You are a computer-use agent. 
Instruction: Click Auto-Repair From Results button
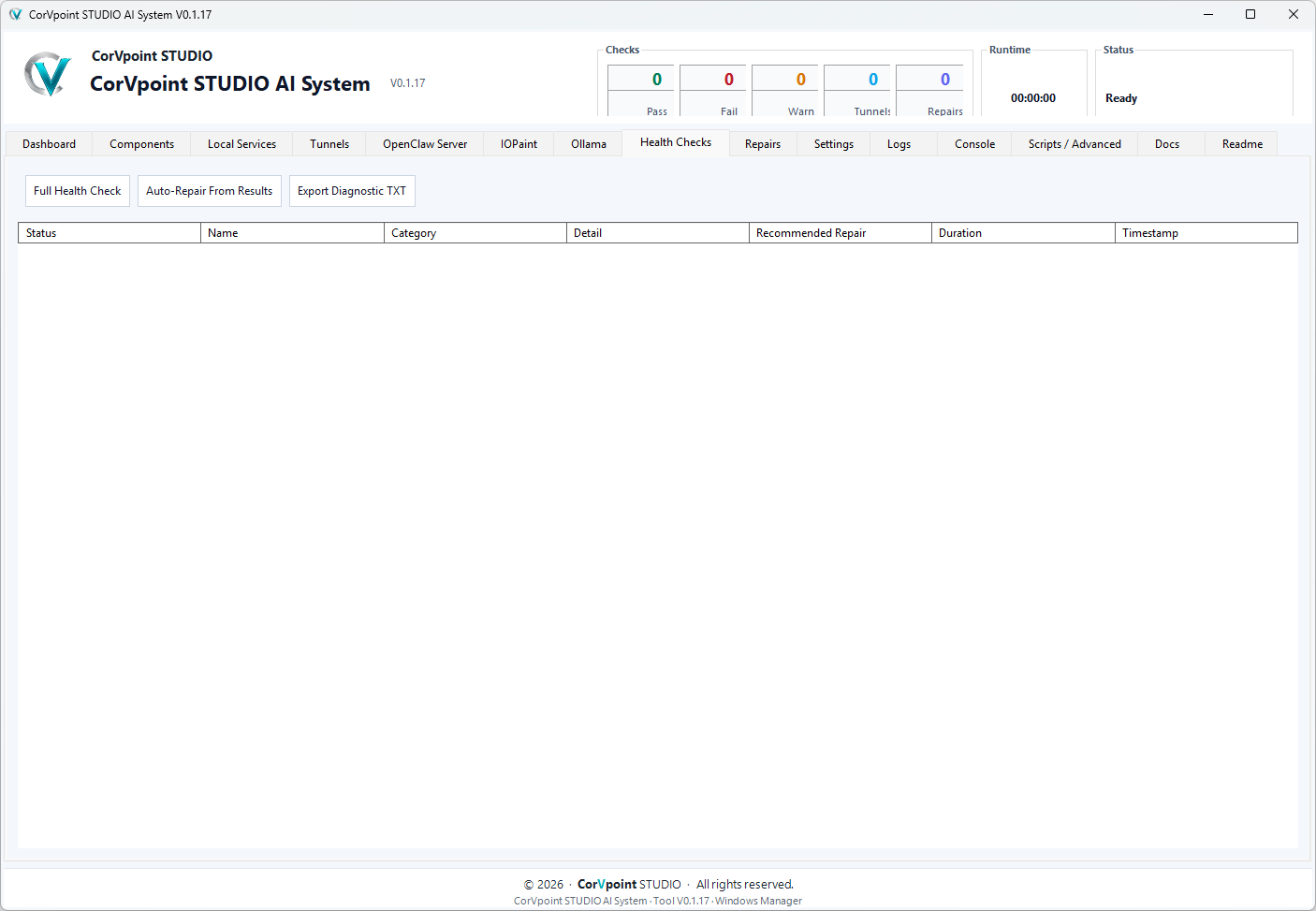[210, 191]
